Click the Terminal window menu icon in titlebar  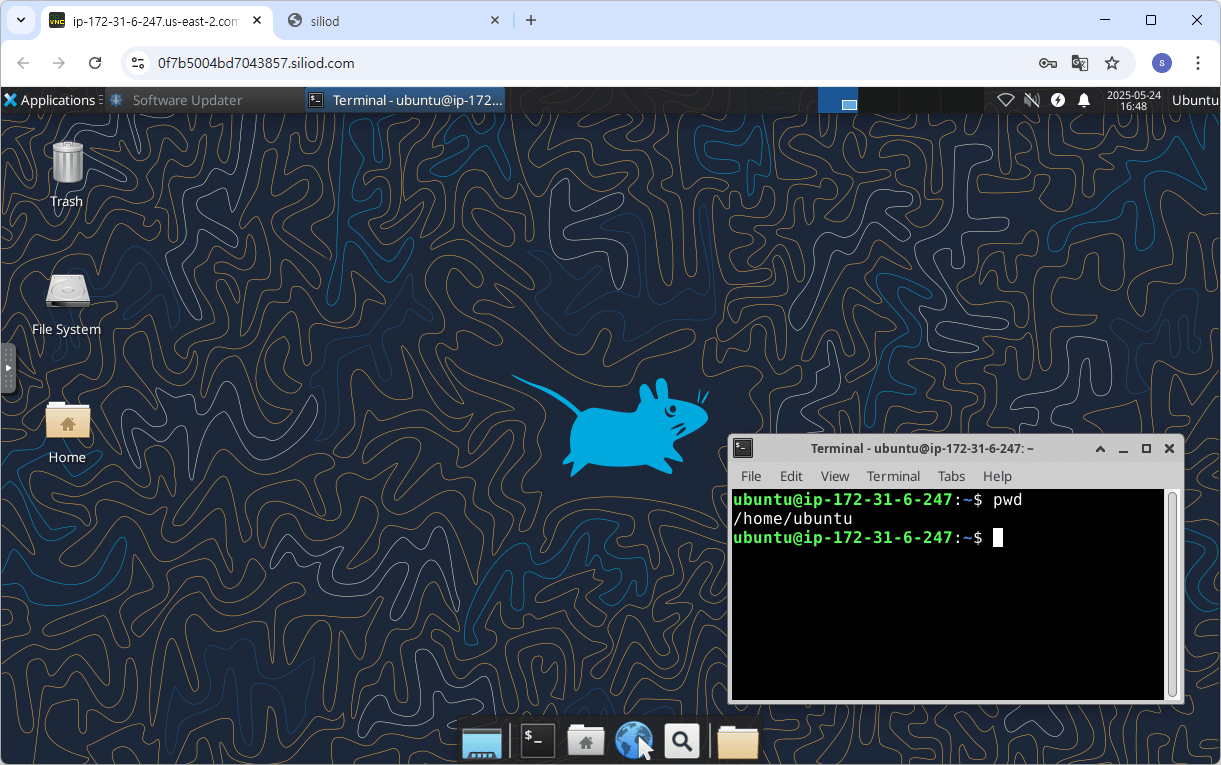click(x=742, y=448)
